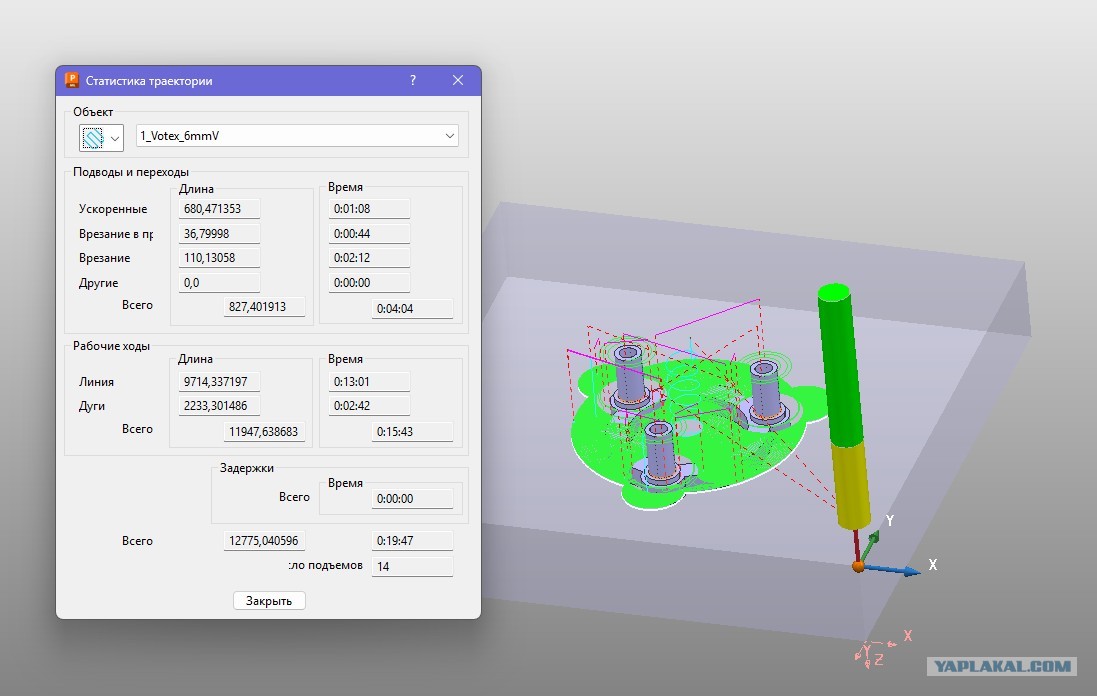
Task: Click the Дуги time field 0:02:42
Action: (369, 405)
